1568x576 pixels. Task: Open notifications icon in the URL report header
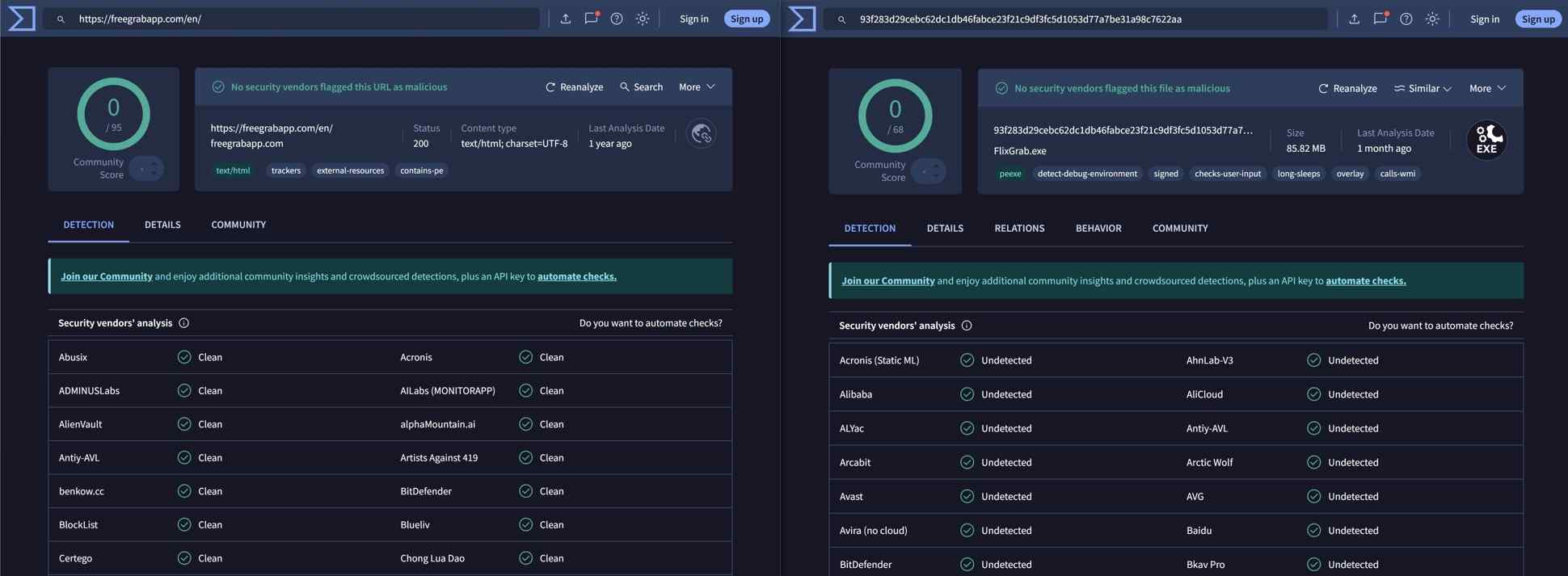click(x=591, y=19)
